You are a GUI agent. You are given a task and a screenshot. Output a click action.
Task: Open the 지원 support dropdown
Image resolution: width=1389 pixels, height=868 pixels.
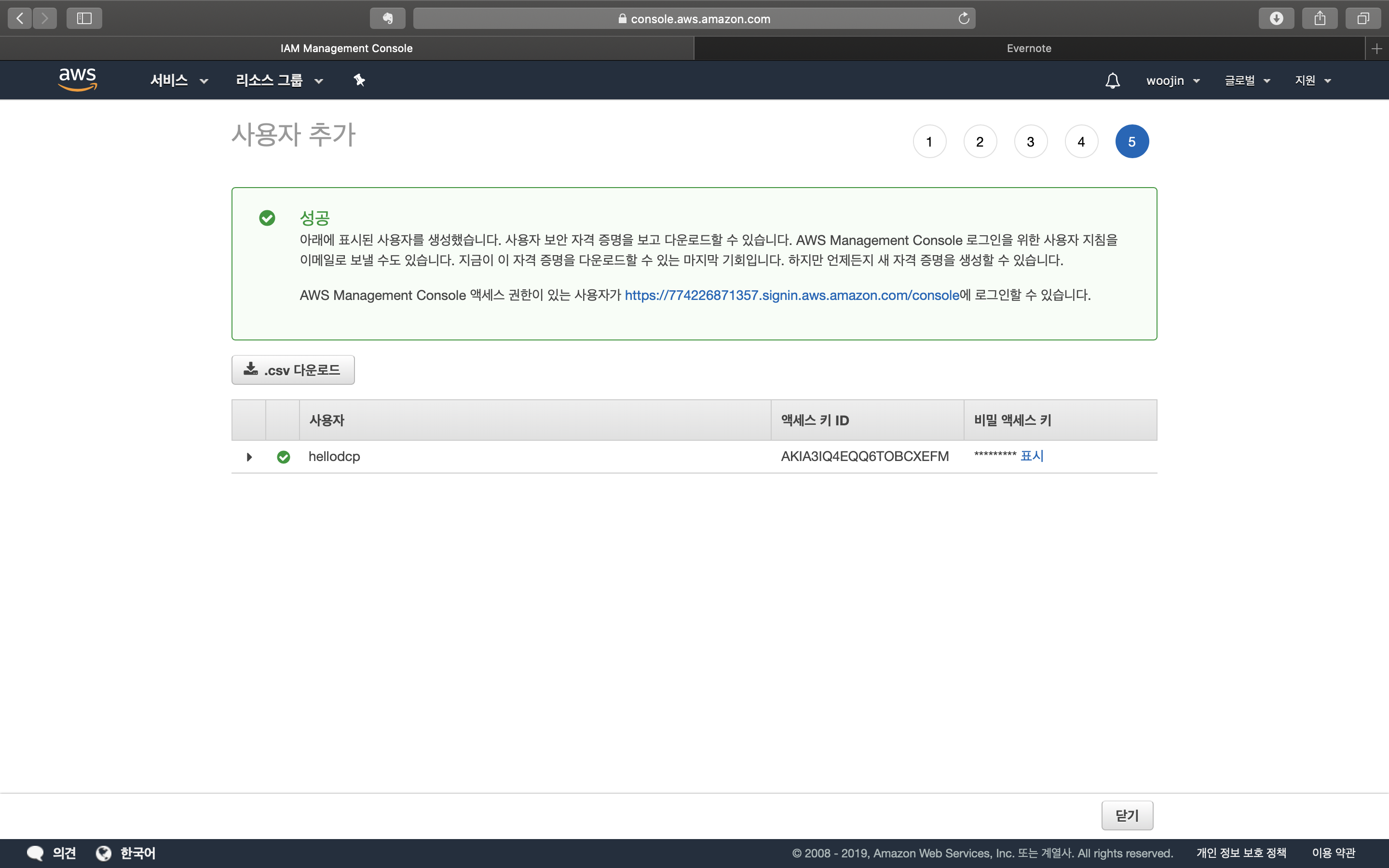(x=1313, y=81)
